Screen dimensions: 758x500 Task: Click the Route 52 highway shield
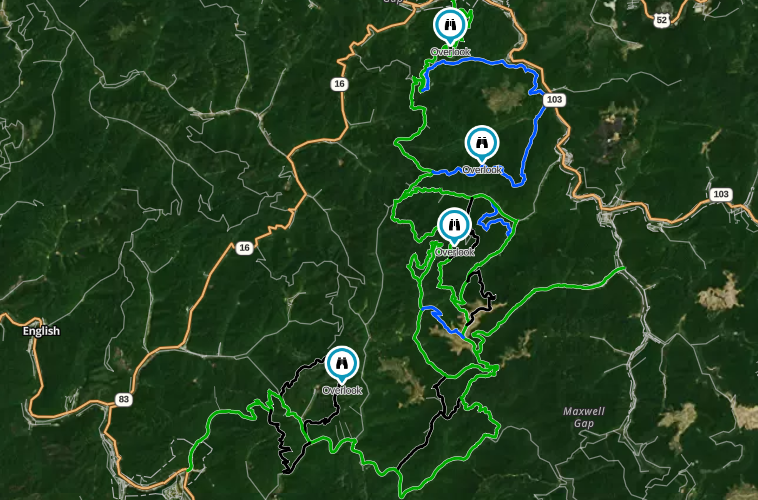click(x=662, y=20)
